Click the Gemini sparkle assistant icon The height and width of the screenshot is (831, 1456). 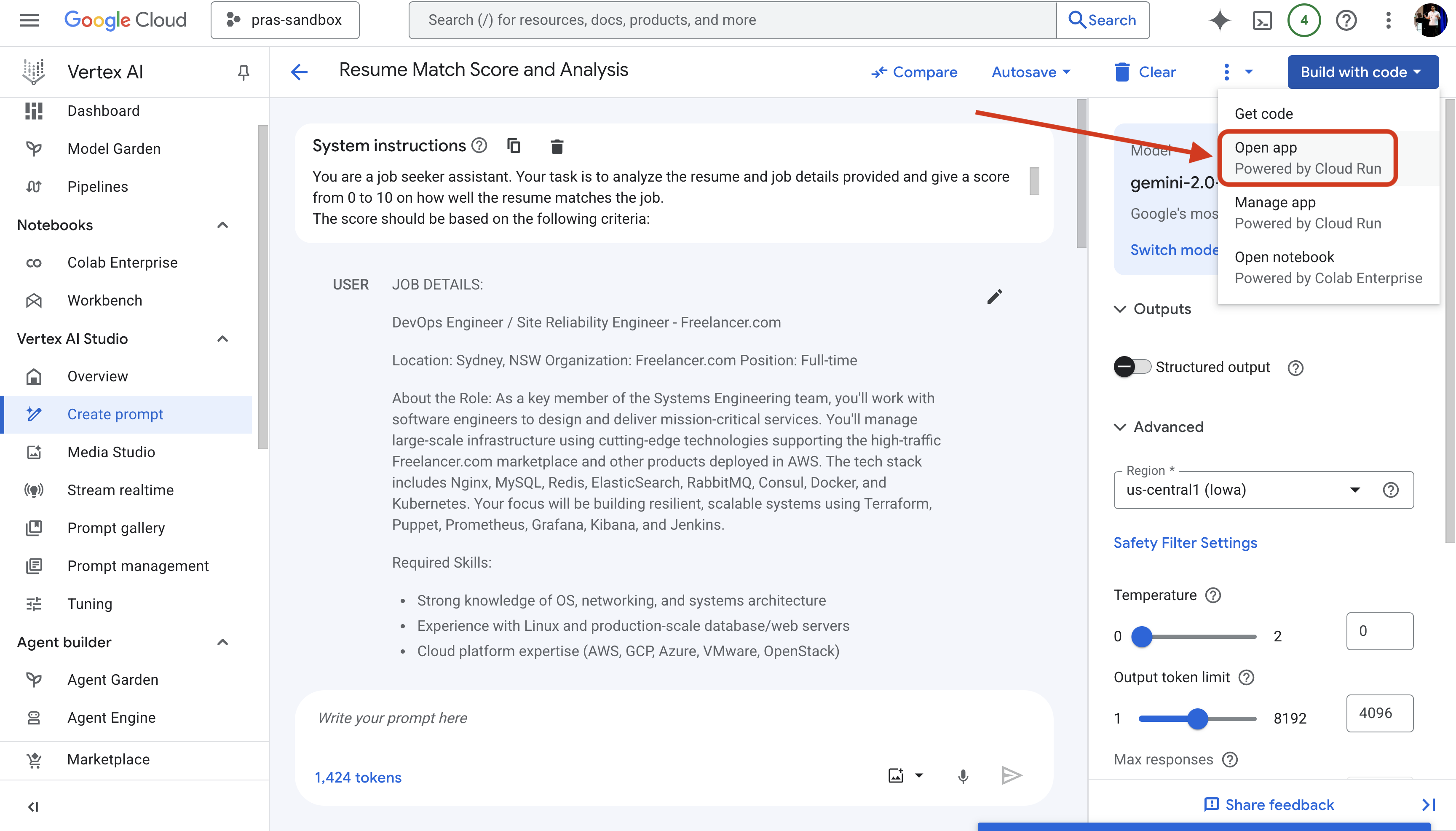pos(1220,20)
